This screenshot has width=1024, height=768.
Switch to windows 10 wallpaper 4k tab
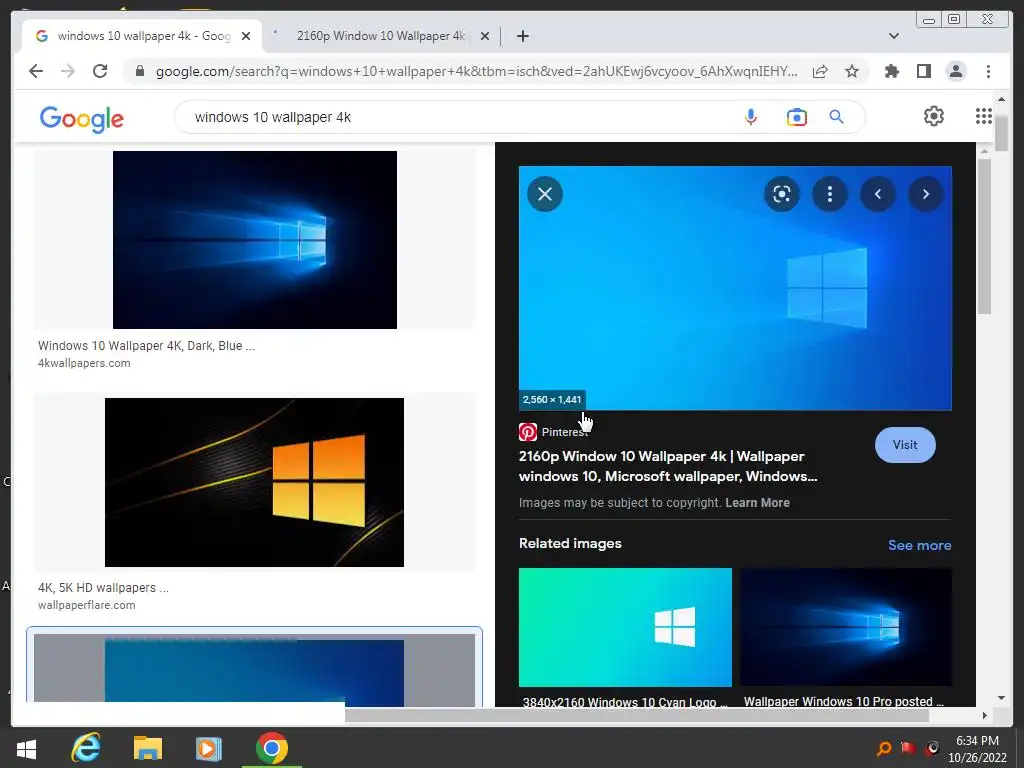[x=144, y=36]
